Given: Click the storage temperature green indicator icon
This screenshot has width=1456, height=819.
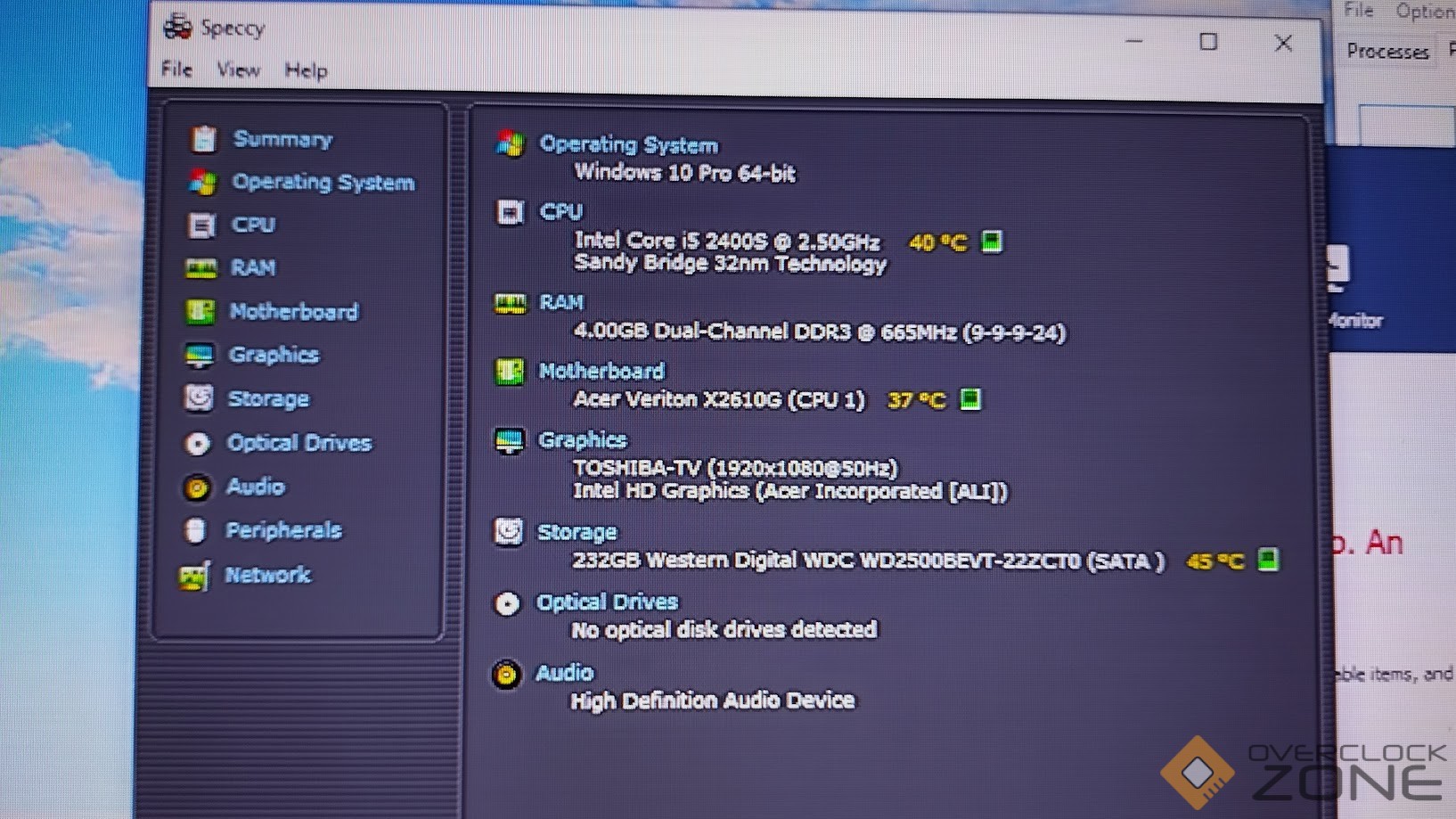Looking at the screenshot, I should tap(1268, 560).
